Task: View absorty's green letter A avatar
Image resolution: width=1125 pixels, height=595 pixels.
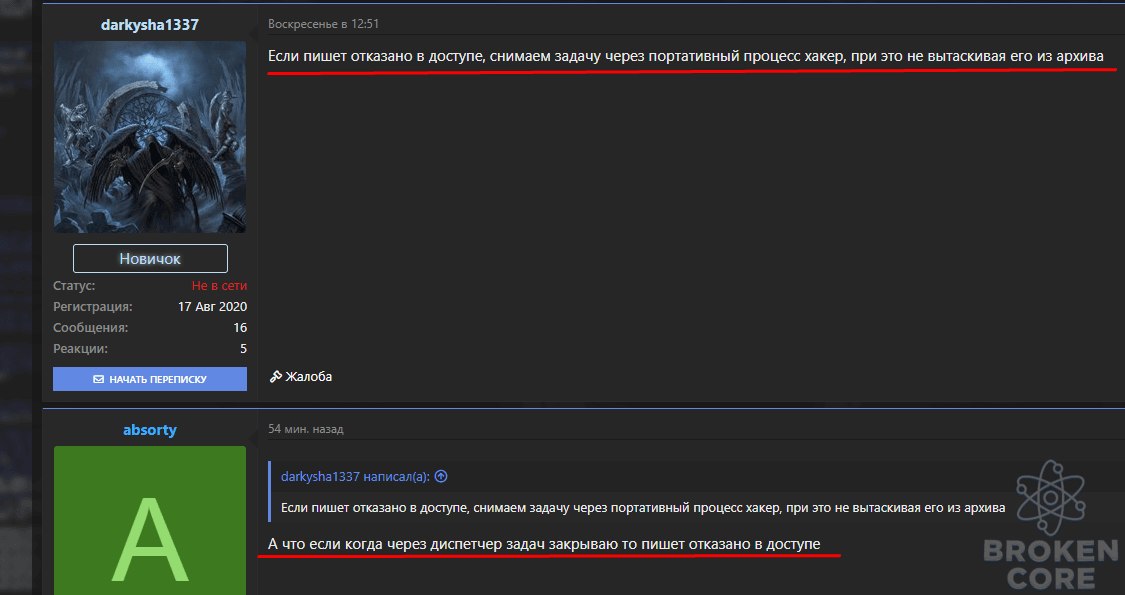Action: 150,520
